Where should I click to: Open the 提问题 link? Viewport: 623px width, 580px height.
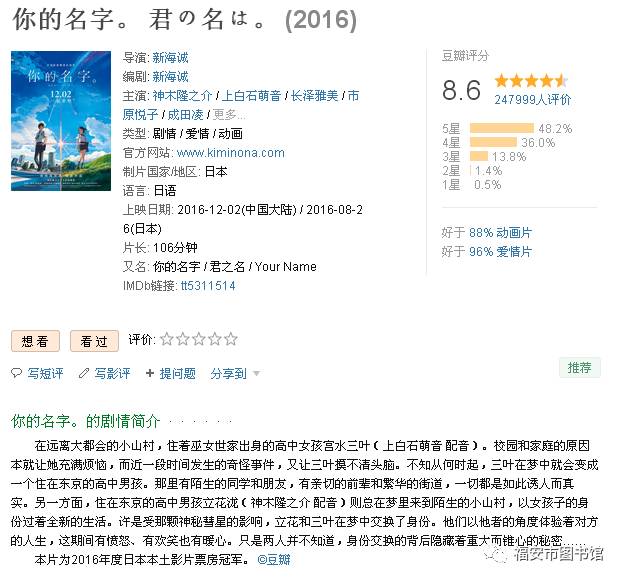[x=178, y=373]
